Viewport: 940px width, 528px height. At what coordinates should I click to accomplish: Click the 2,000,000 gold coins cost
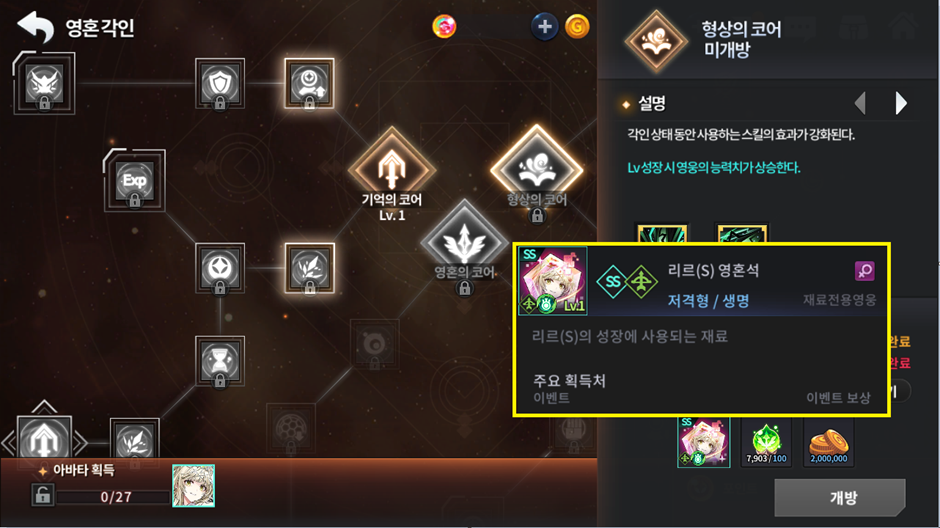[x=828, y=442]
